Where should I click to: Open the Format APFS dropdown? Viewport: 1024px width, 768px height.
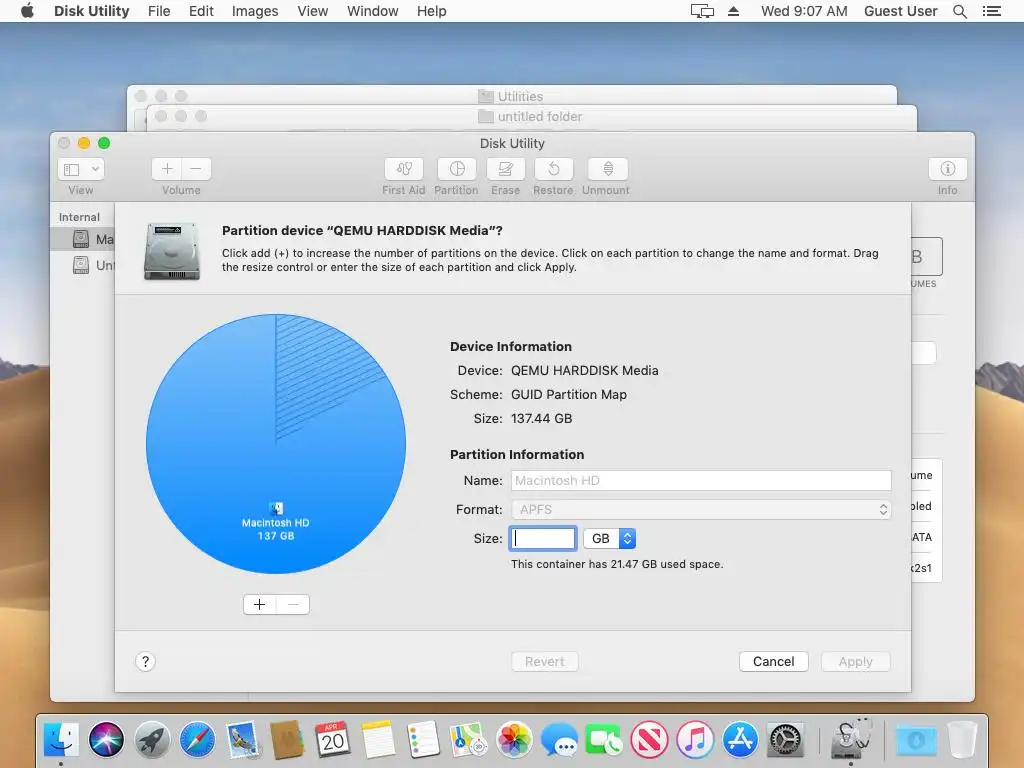pyautogui.click(x=701, y=509)
